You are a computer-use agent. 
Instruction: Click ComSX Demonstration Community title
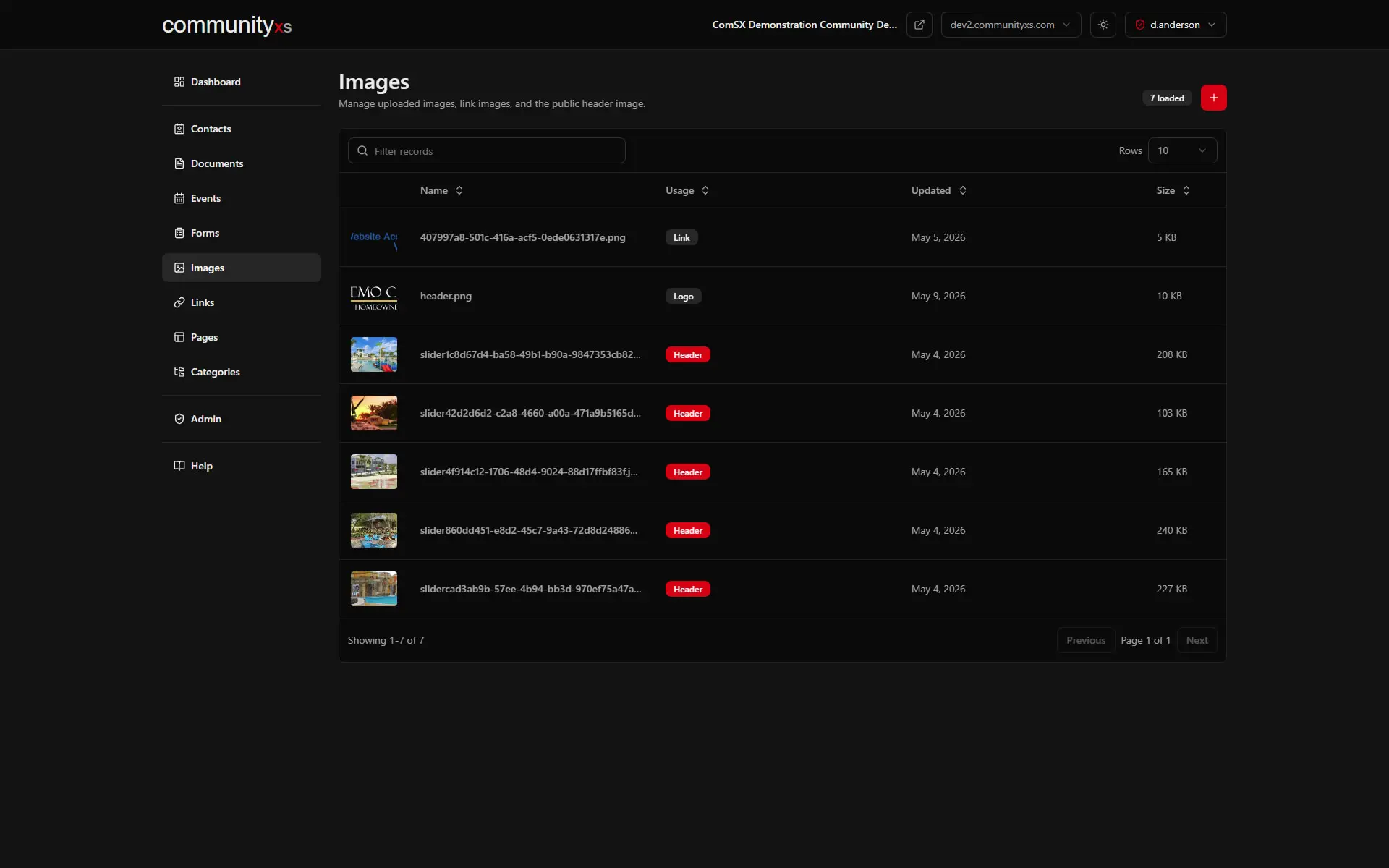pyautogui.click(x=804, y=25)
